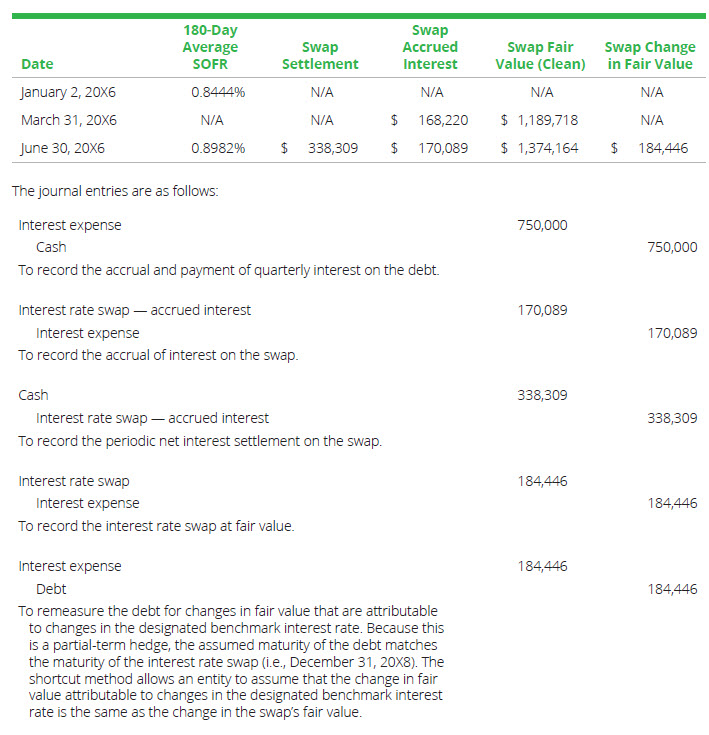The height and width of the screenshot is (735, 709).
Task: Click the "Swap Accrued Interest" column header
Action: point(430,47)
